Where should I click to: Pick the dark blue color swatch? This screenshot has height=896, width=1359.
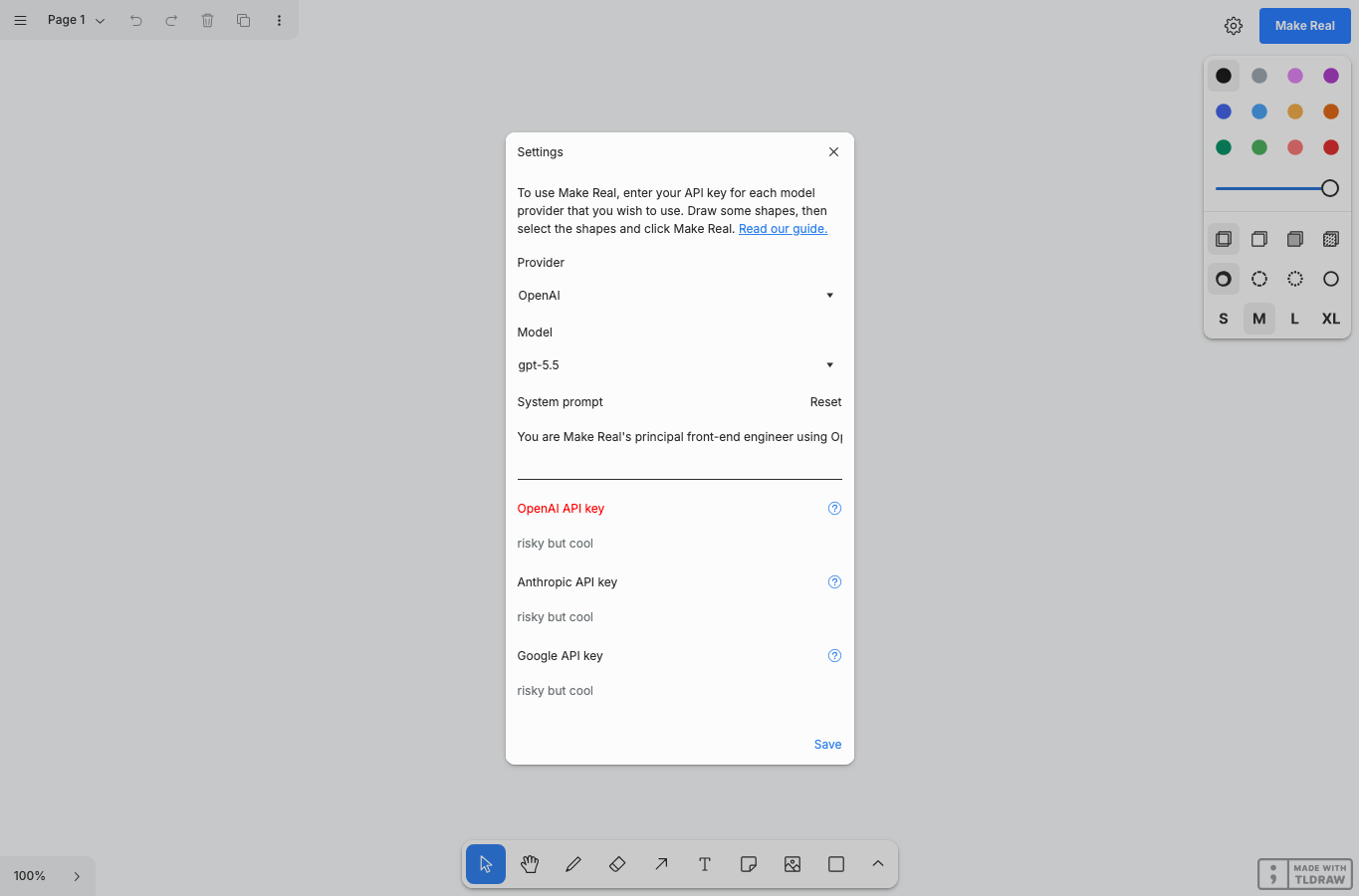coord(1224,112)
